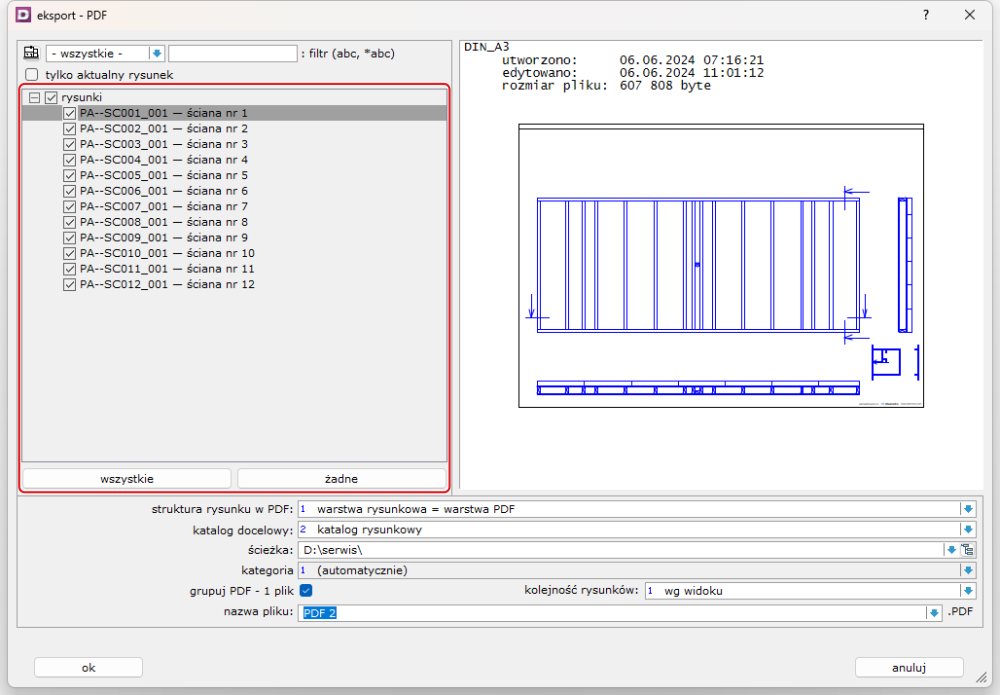The image size is (1000, 695).
Task: Confirm export with the 'ok' button
Action: tap(88, 668)
